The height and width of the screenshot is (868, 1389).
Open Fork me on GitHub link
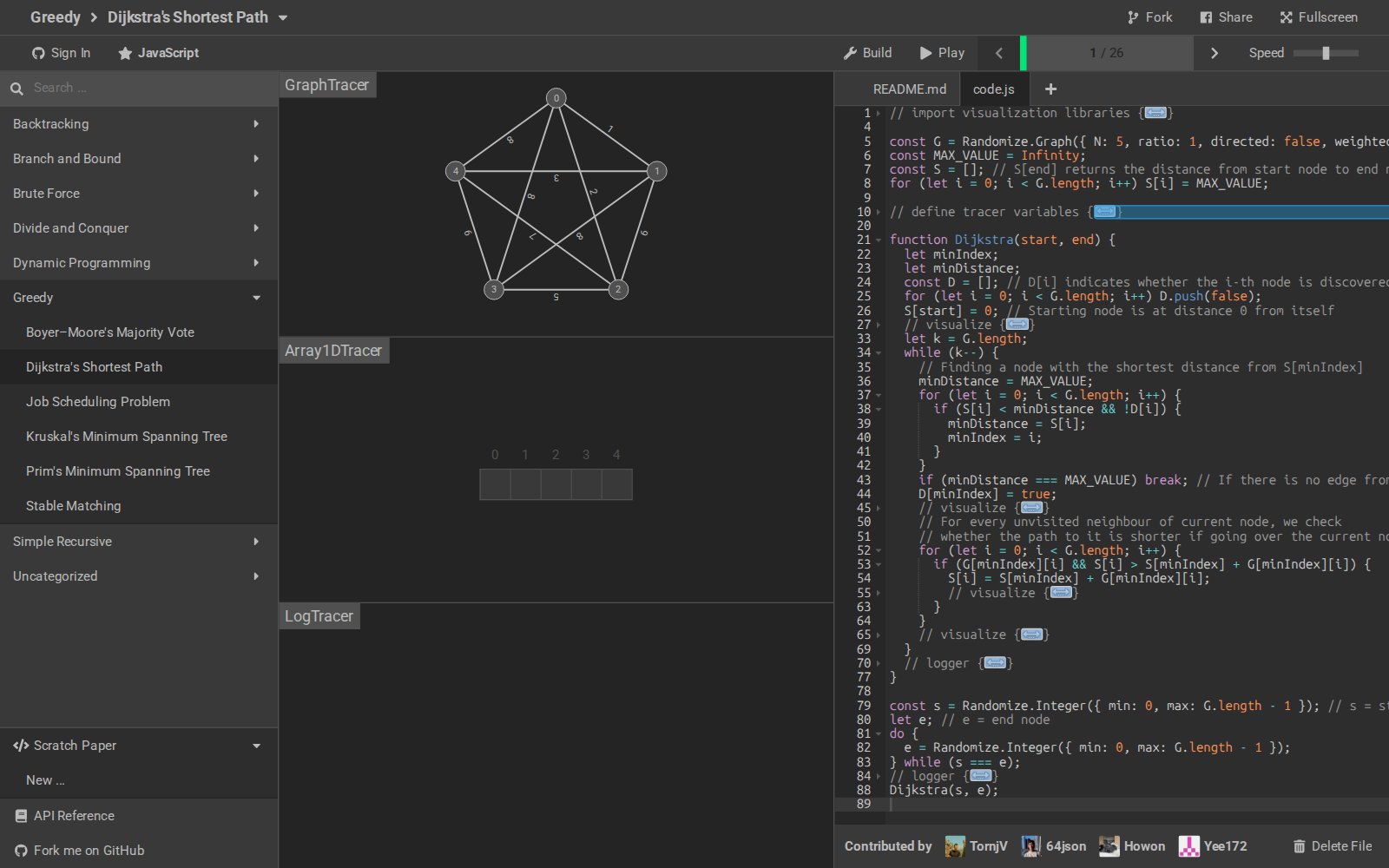click(139, 851)
